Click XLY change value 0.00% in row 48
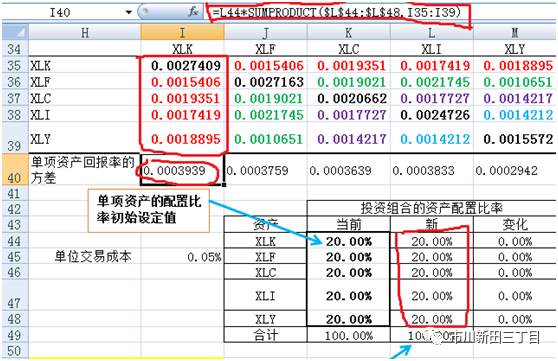Image resolution: width=558 pixels, height=361 pixels. (515, 319)
